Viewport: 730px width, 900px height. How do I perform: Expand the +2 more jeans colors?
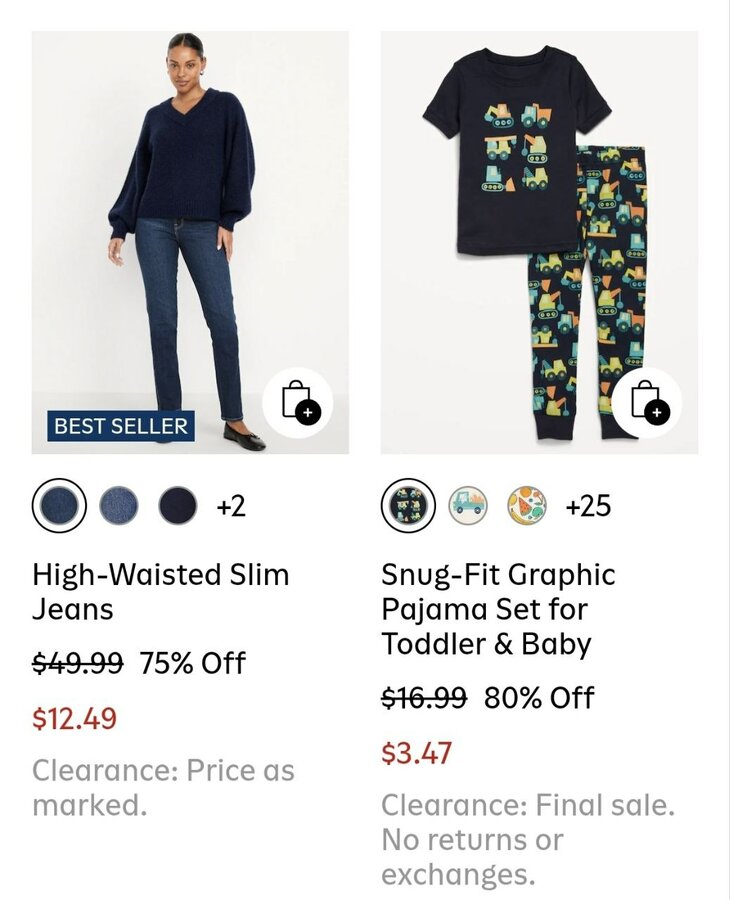(x=231, y=507)
